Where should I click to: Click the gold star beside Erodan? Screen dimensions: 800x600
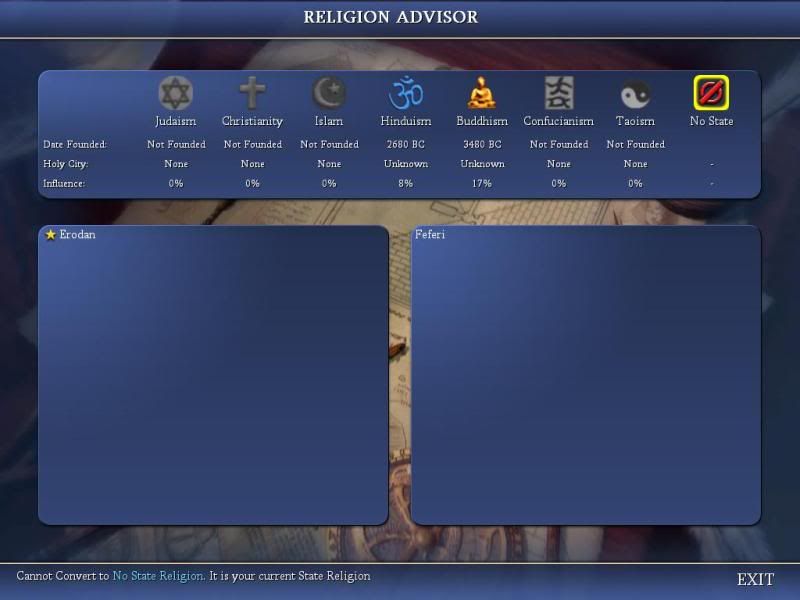pyautogui.click(x=50, y=235)
